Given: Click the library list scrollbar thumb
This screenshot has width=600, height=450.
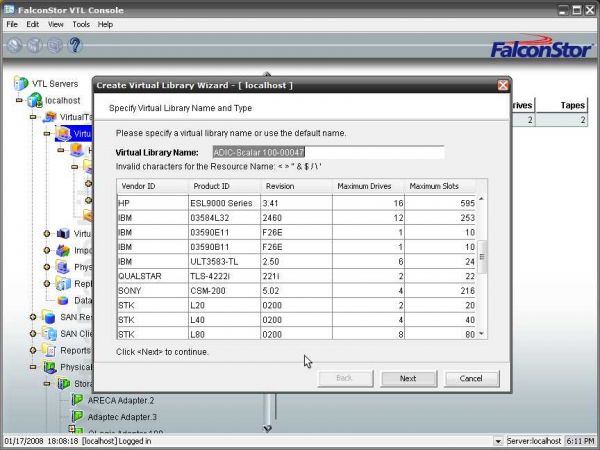Looking at the screenshot, I should tap(482, 257).
